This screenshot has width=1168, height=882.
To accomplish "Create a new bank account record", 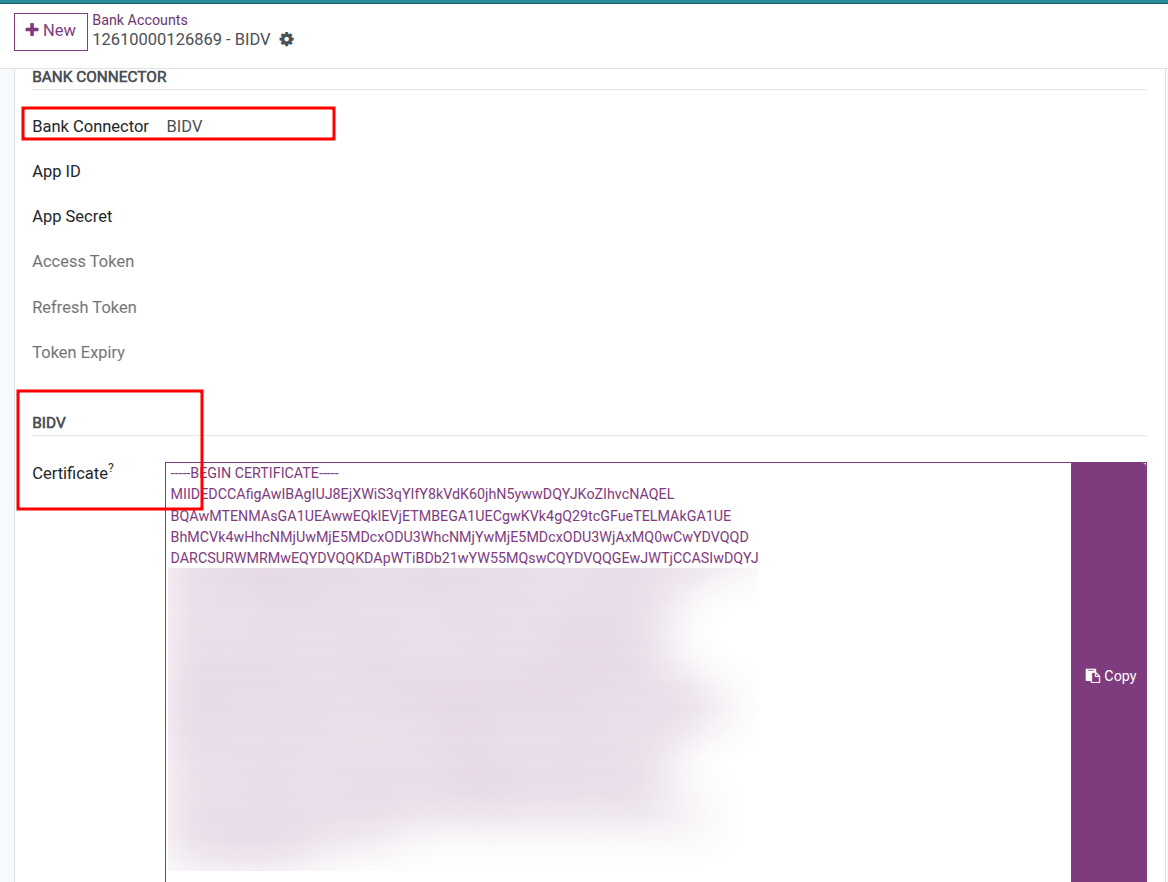I will click(x=50, y=31).
